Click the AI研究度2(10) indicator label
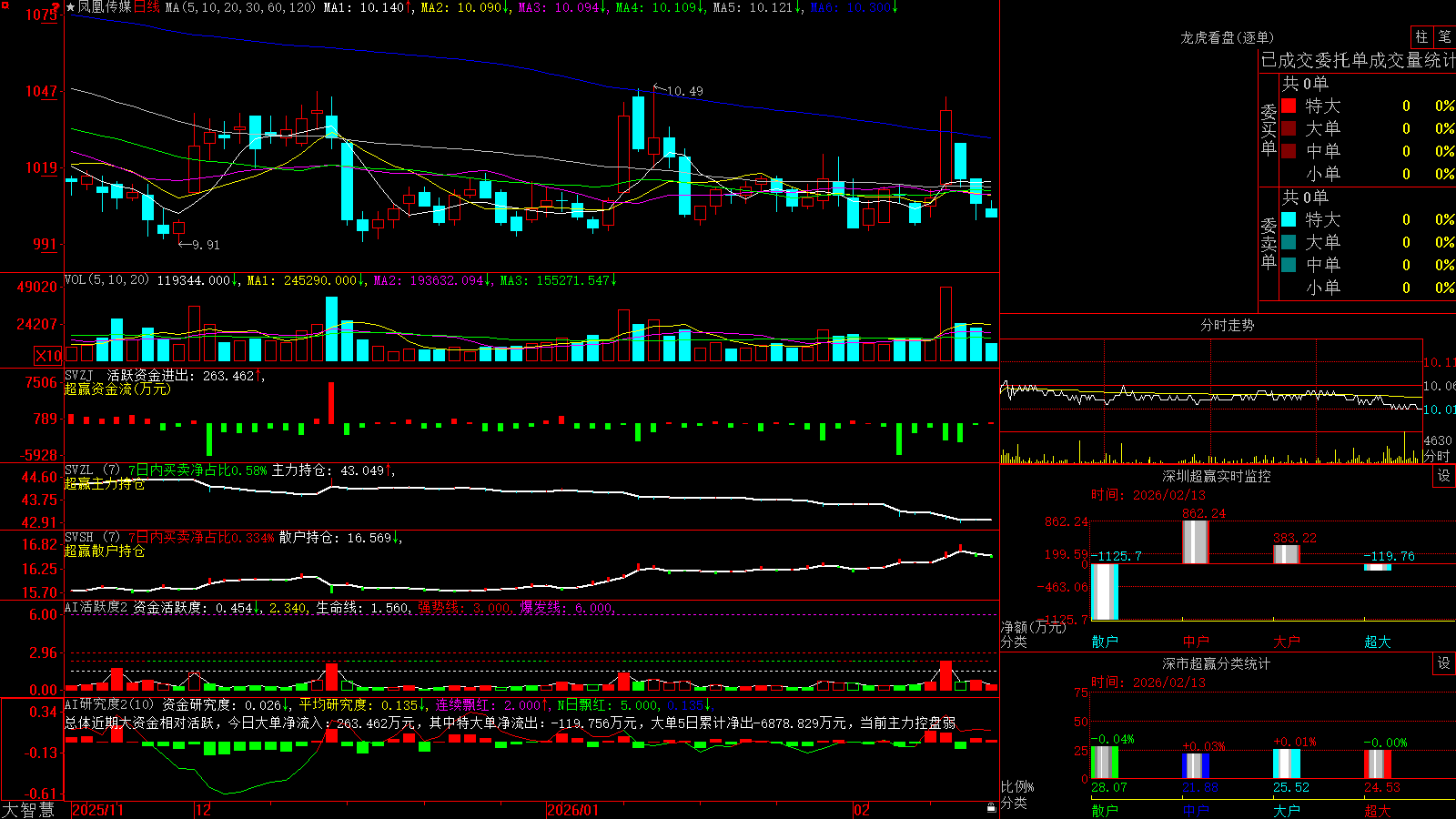The width and height of the screenshot is (1456, 819). coord(109,704)
